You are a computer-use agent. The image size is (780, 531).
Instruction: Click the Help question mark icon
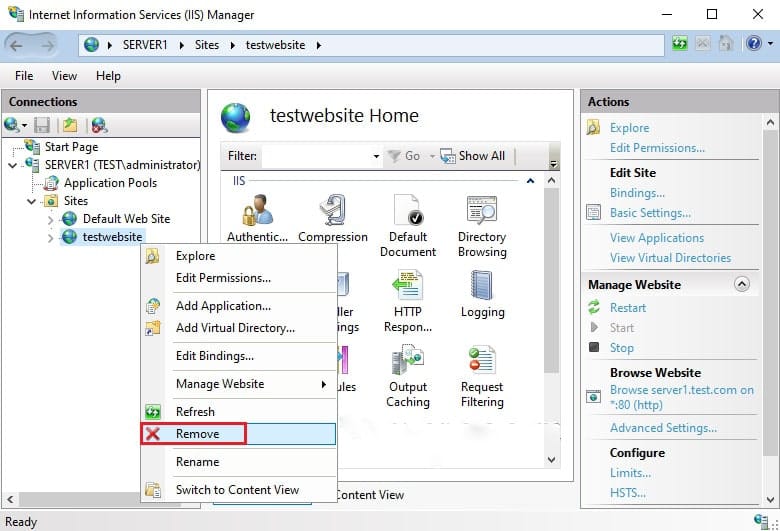pyautogui.click(x=754, y=44)
